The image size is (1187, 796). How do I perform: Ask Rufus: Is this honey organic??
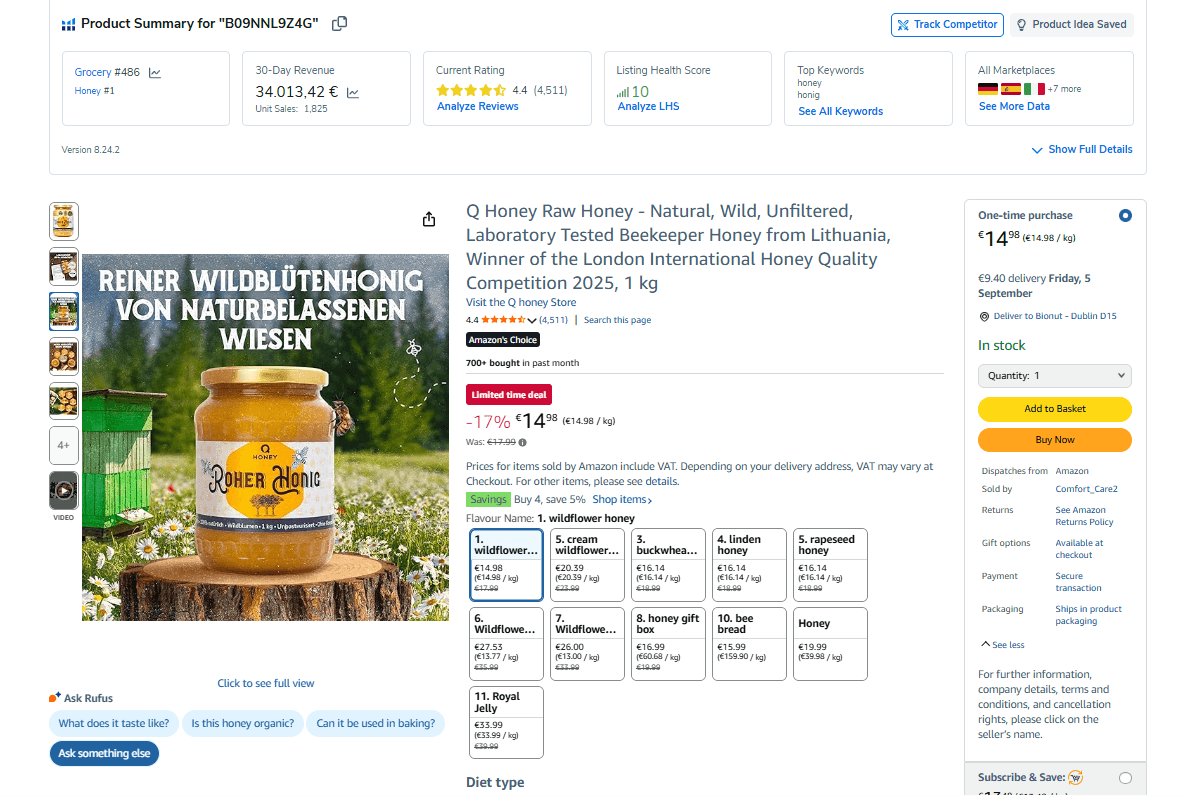point(242,723)
